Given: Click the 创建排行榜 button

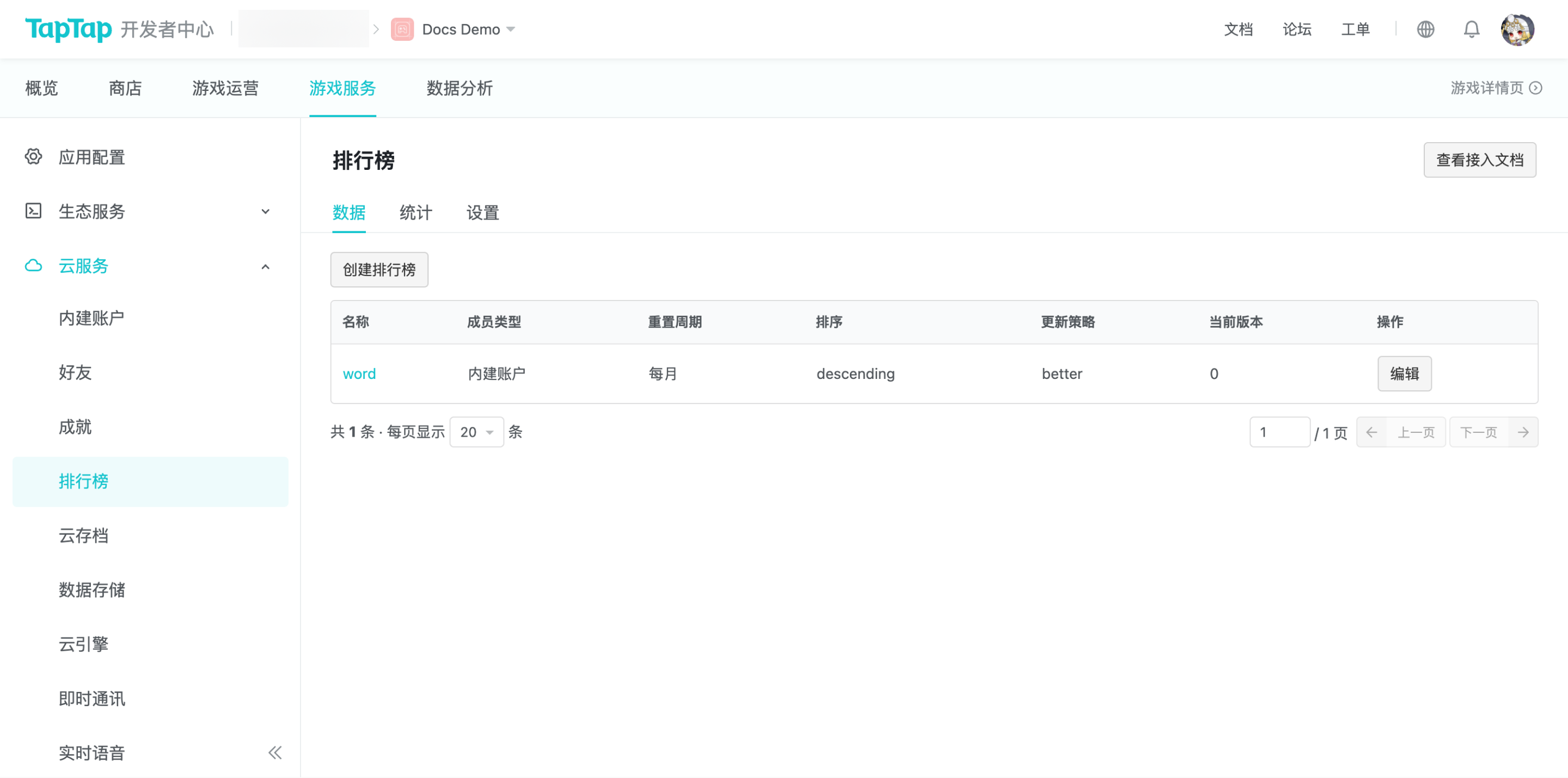Looking at the screenshot, I should tap(378, 269).
